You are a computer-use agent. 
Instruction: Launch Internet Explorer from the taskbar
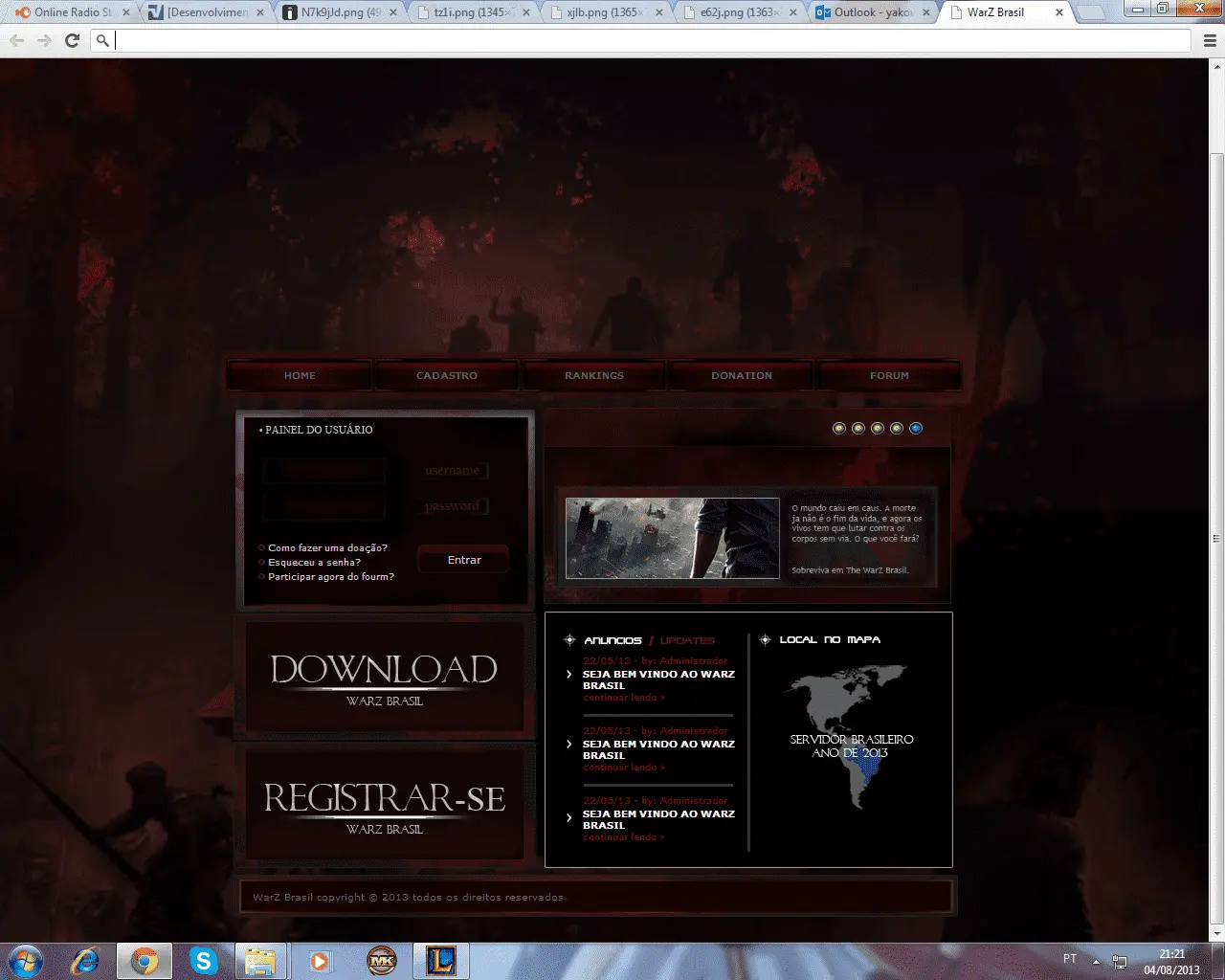[x=85, y=960]
